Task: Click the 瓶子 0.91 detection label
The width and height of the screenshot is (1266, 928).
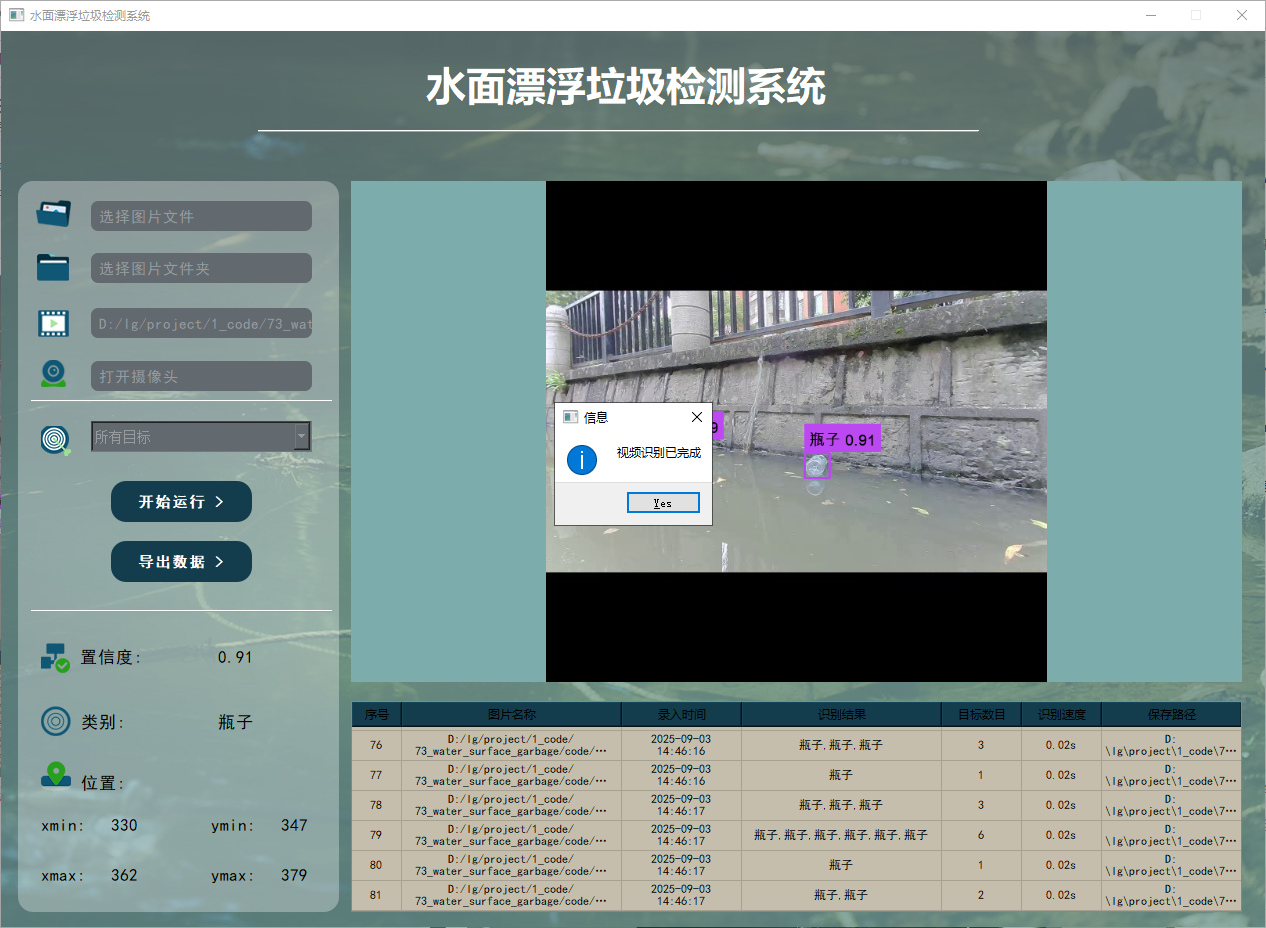Action: [x=842, y=439]
